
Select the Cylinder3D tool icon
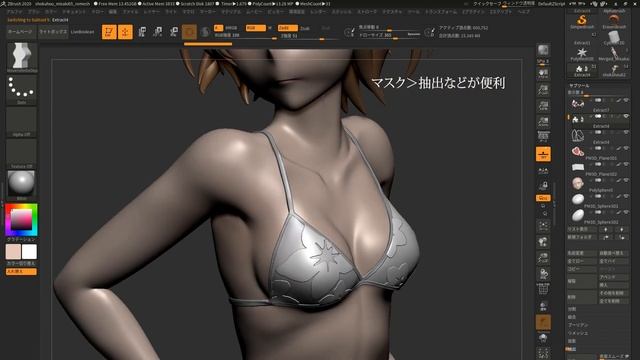[x=613, y=38]
